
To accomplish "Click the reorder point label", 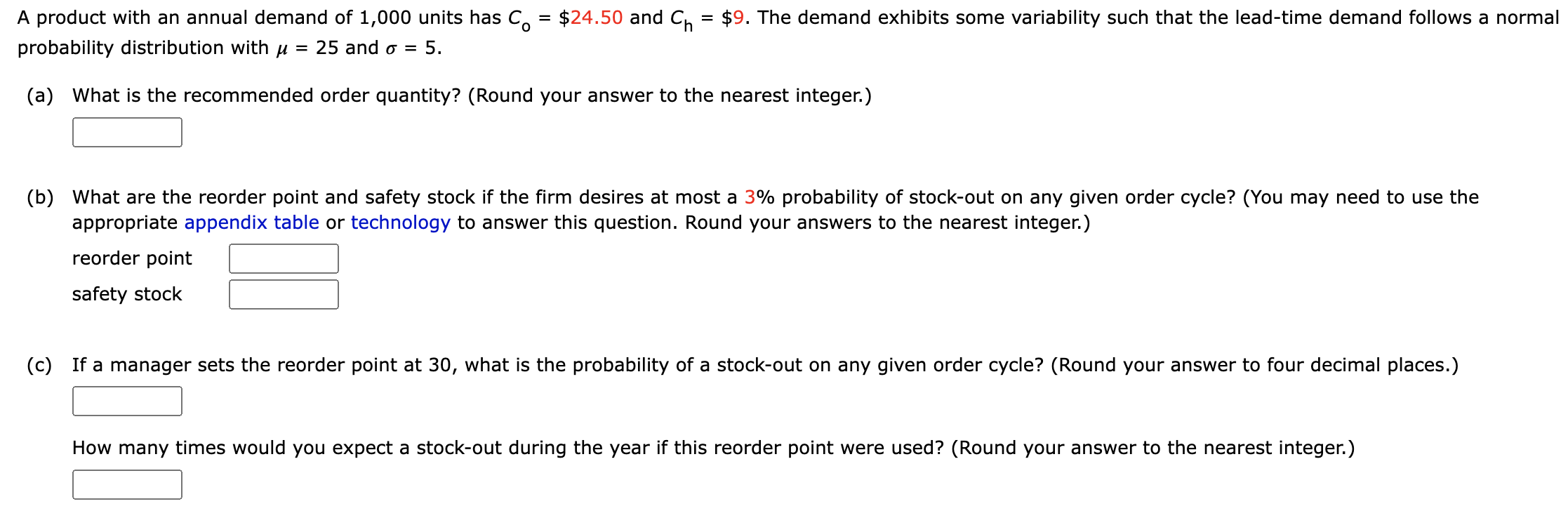I will click(x=131, y=258).
